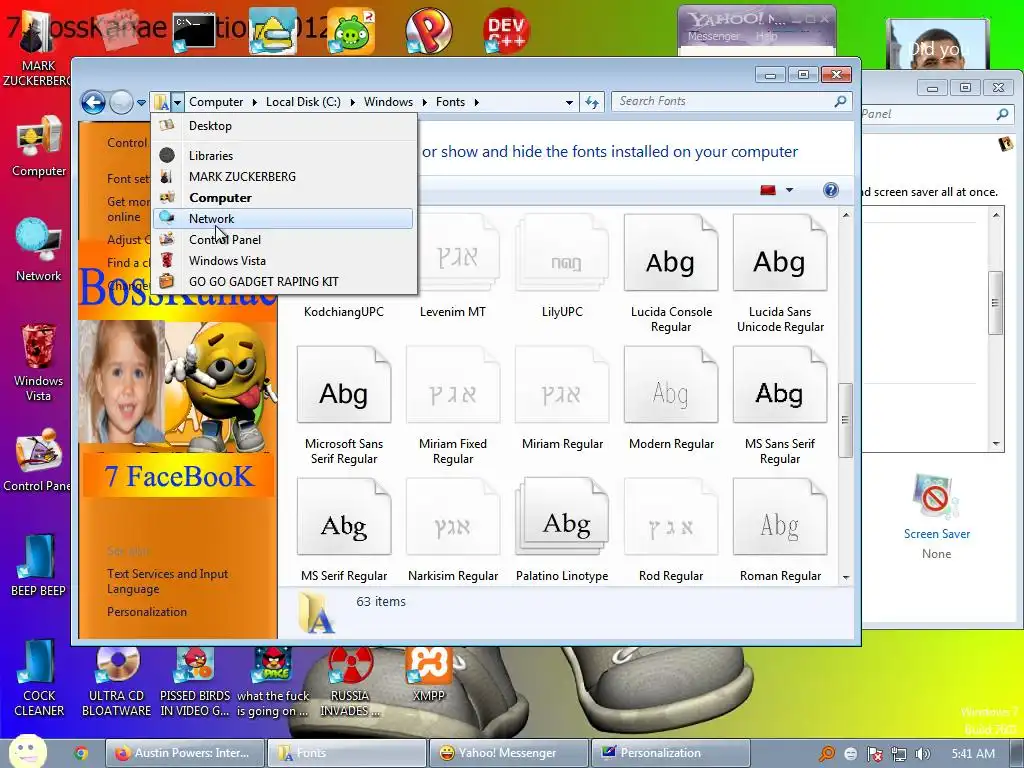Click the scroll down arrow in Fonts list
The height and width of the screenshot is (768, 1024).
tap(846, 577)
